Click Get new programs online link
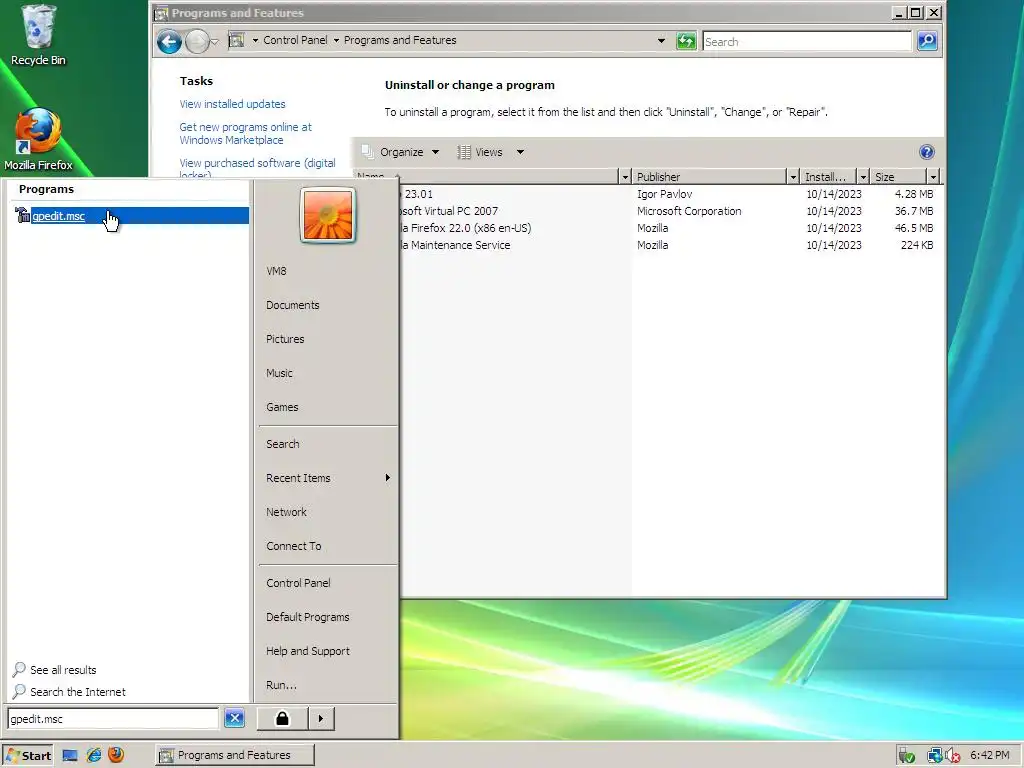This screenshot has width=1024, height=768. pos(246,133)
